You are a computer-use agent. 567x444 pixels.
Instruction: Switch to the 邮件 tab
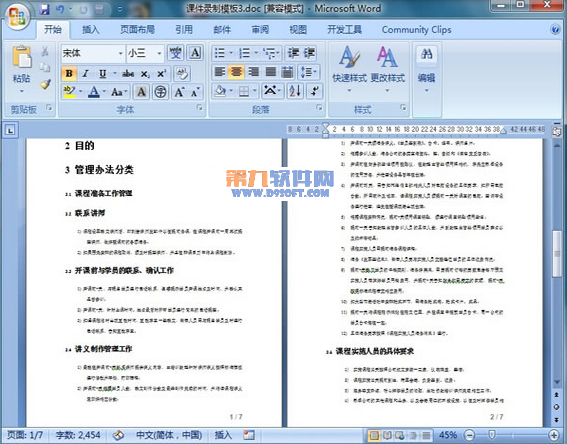coord(222,30)
